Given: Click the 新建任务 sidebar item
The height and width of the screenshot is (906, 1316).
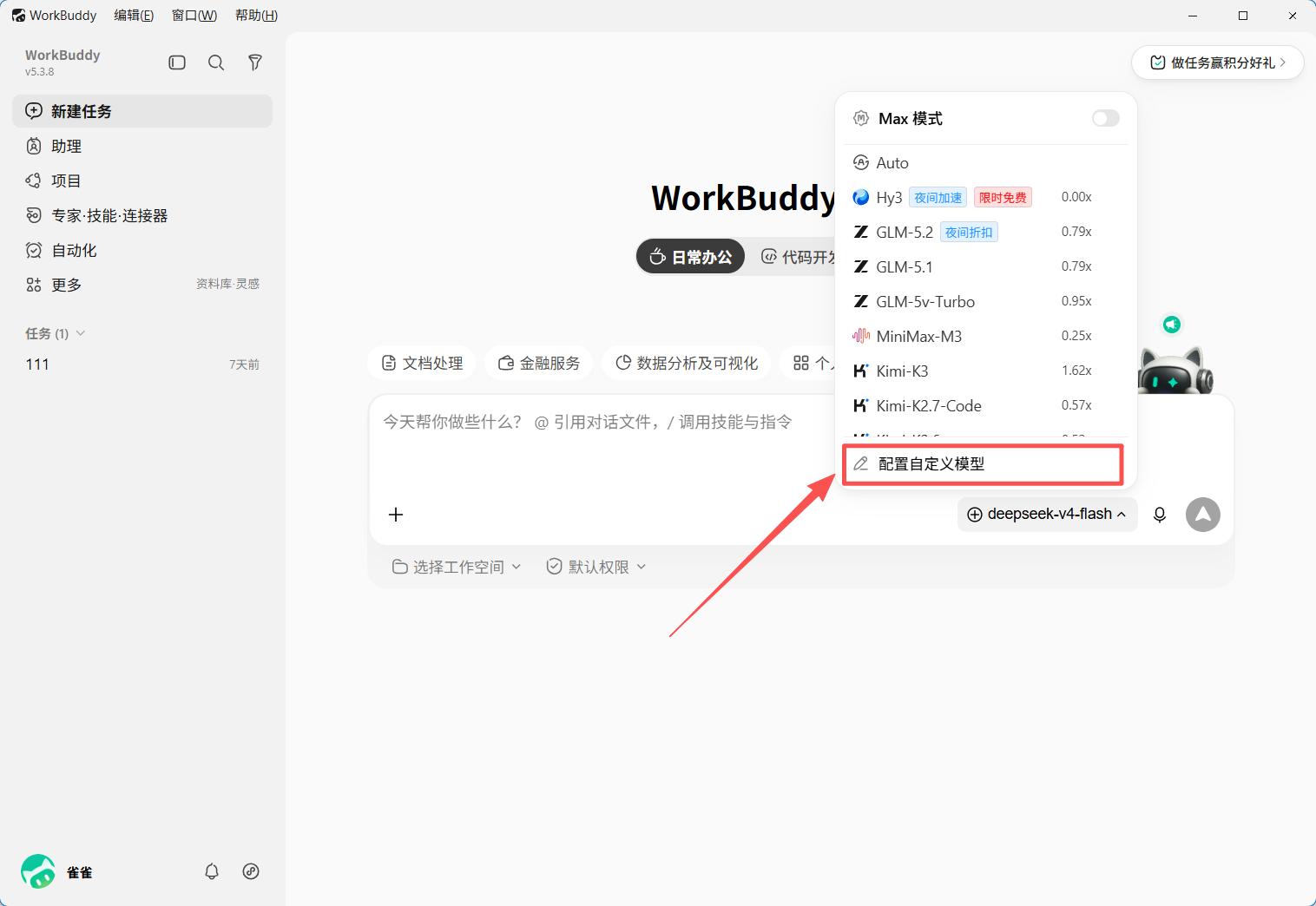Looking at the screenshot, I should tap(142, 111).
